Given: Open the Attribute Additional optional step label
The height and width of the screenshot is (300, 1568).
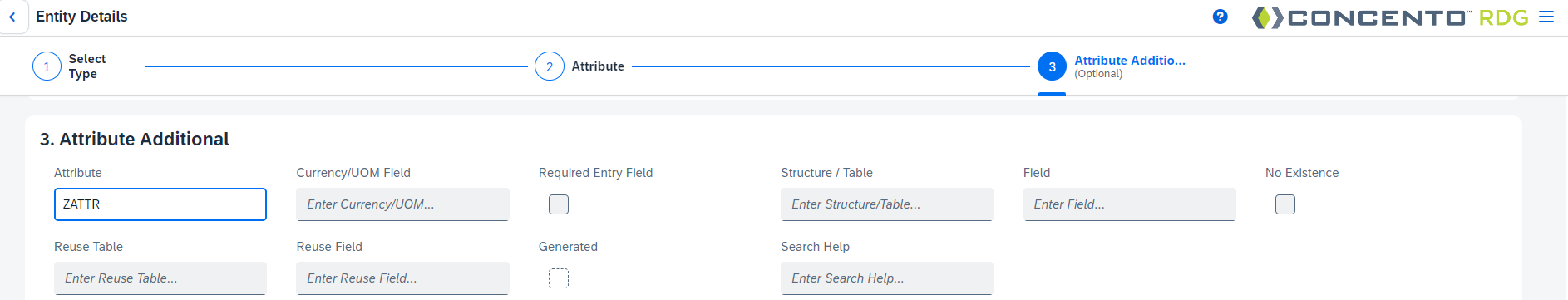Looking at the screenshot, I should (1130, 66).
